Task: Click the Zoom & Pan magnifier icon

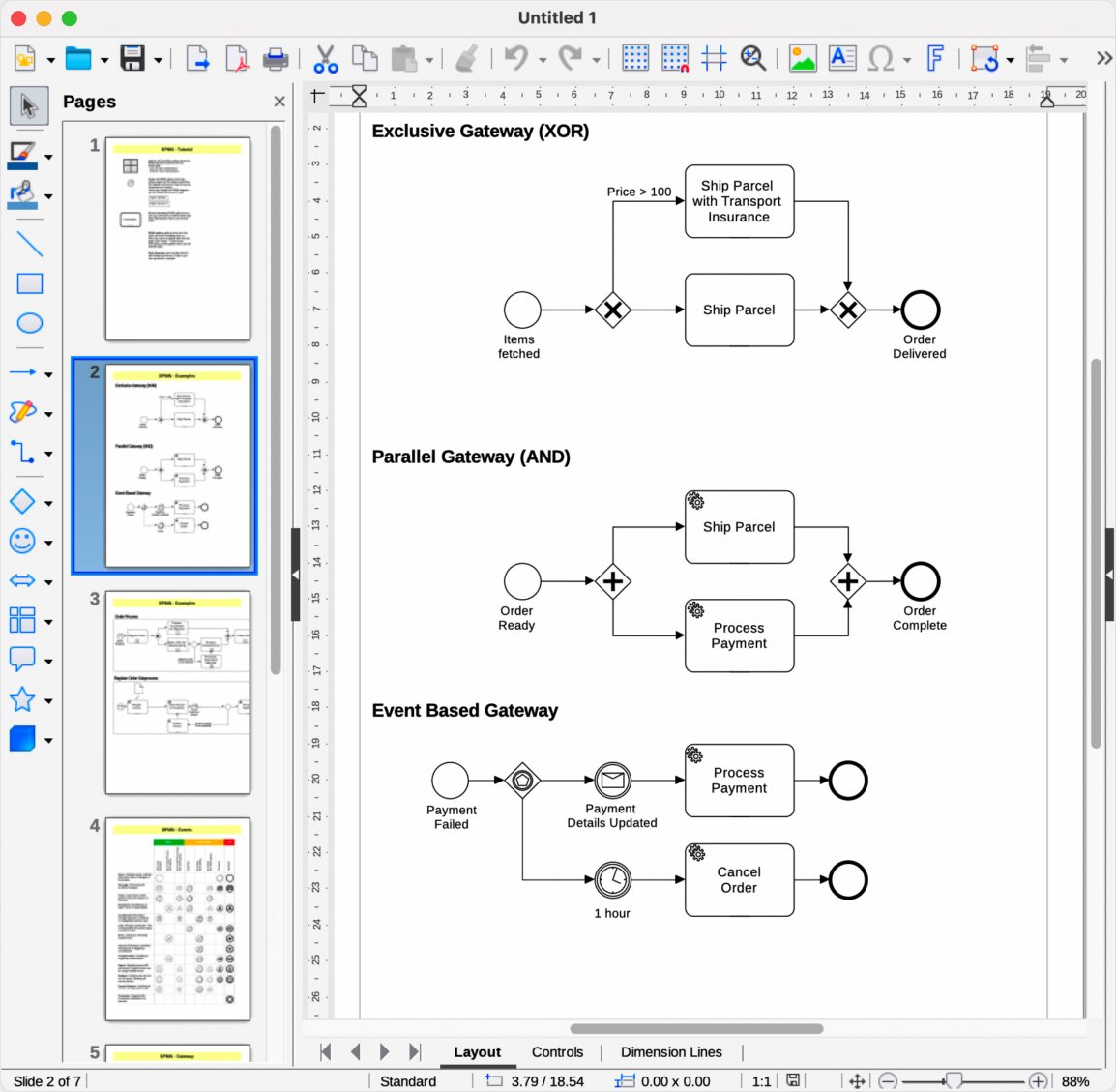Action: (753, 58)
